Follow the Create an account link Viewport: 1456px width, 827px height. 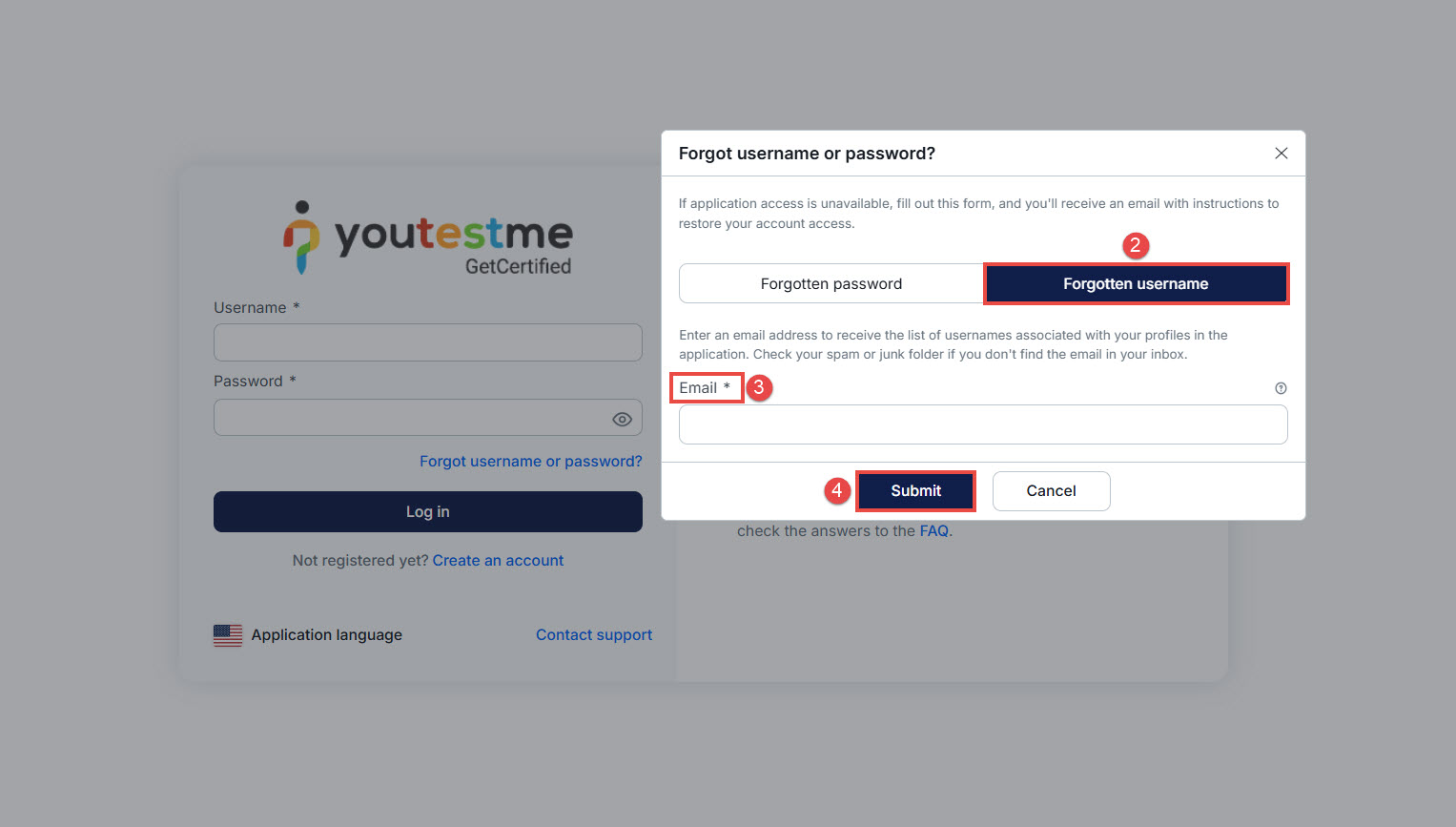(x=498, y=561)
